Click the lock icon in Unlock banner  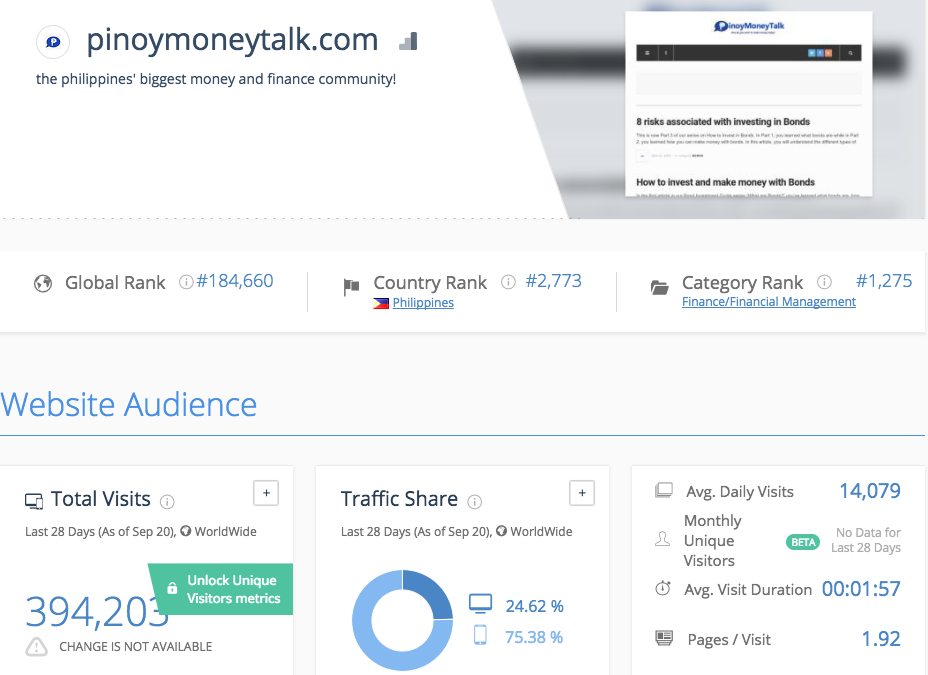click(x=172, y=588)
